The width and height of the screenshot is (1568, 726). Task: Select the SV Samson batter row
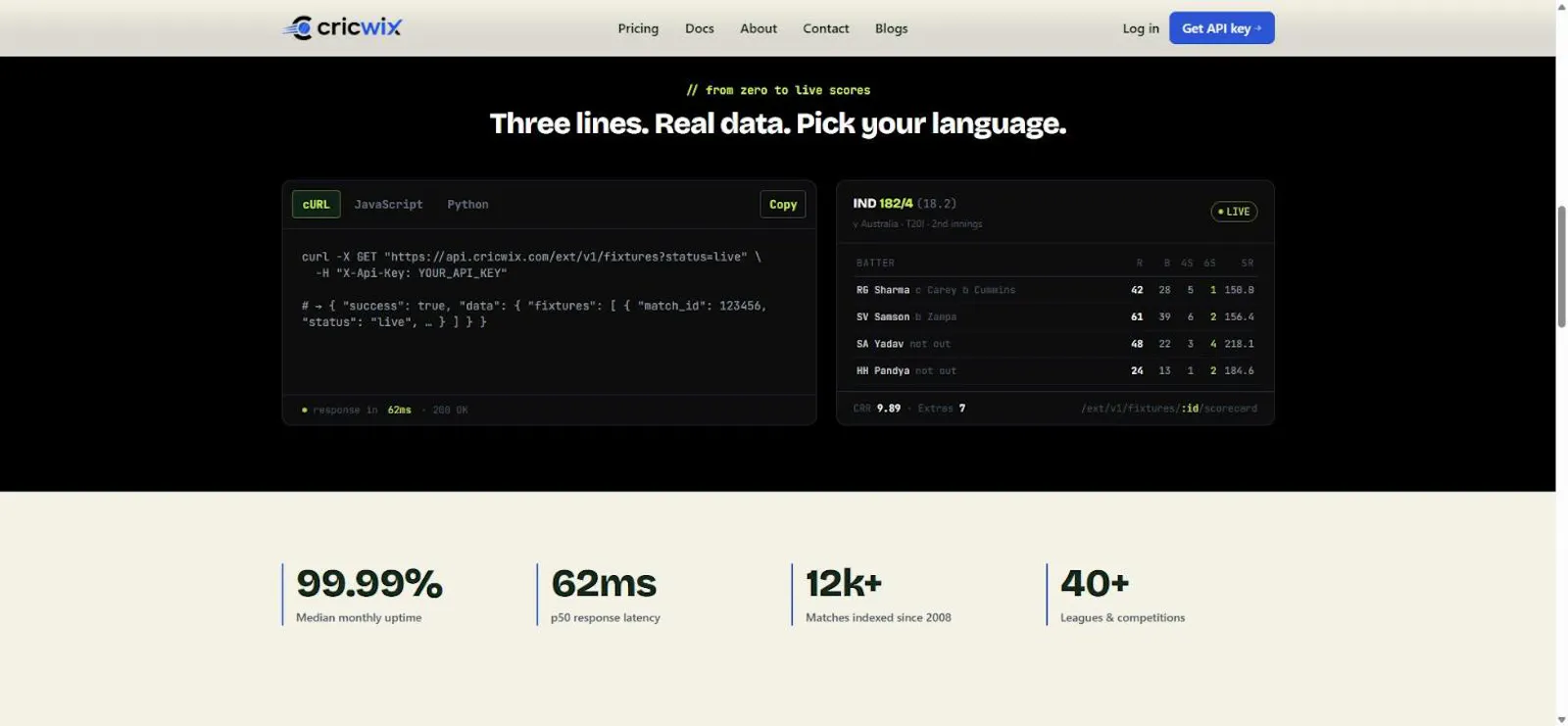(x=1055, y=316)
